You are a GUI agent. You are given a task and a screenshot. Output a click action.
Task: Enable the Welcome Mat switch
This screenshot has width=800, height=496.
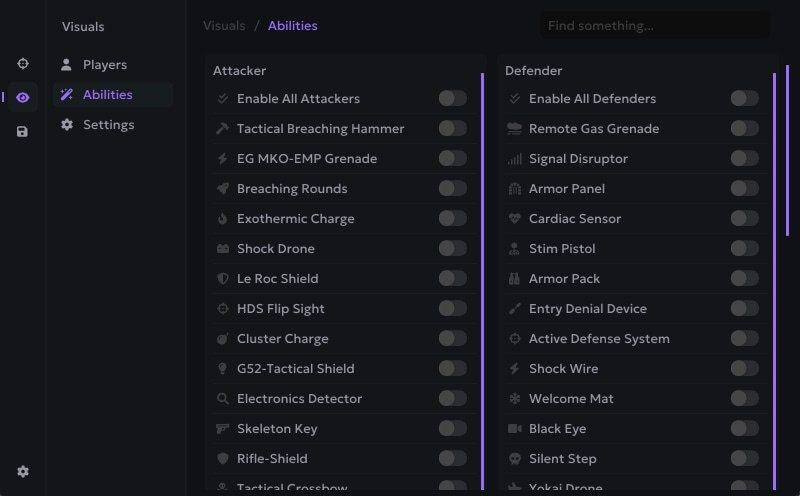[x=744, y=398]
